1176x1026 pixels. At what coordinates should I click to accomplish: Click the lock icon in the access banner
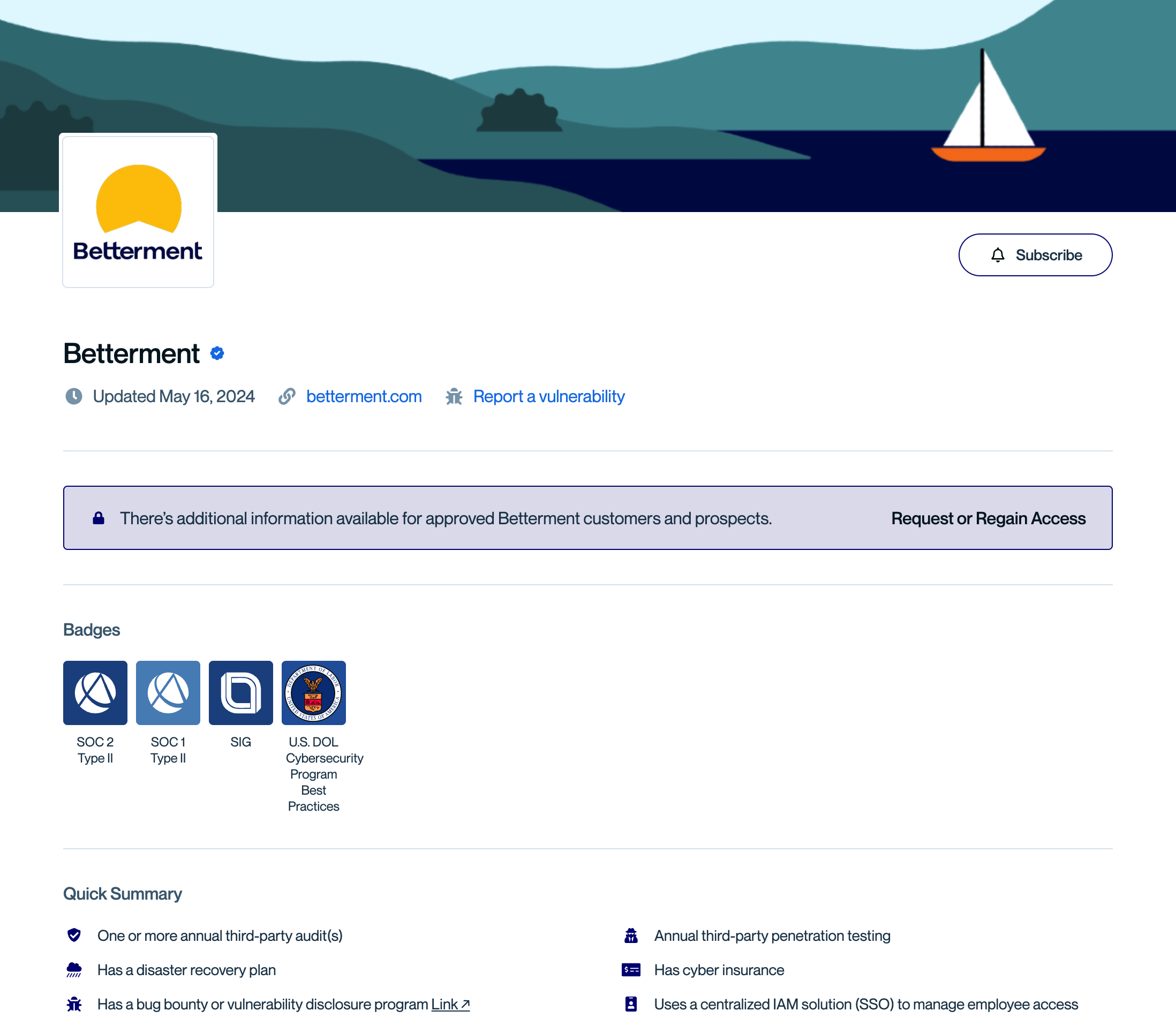(x=99, y=518)
